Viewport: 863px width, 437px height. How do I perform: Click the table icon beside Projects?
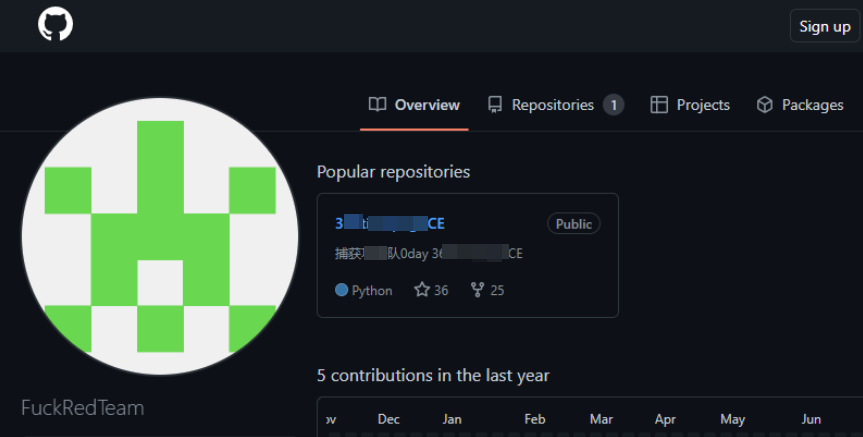pos(659,105)
